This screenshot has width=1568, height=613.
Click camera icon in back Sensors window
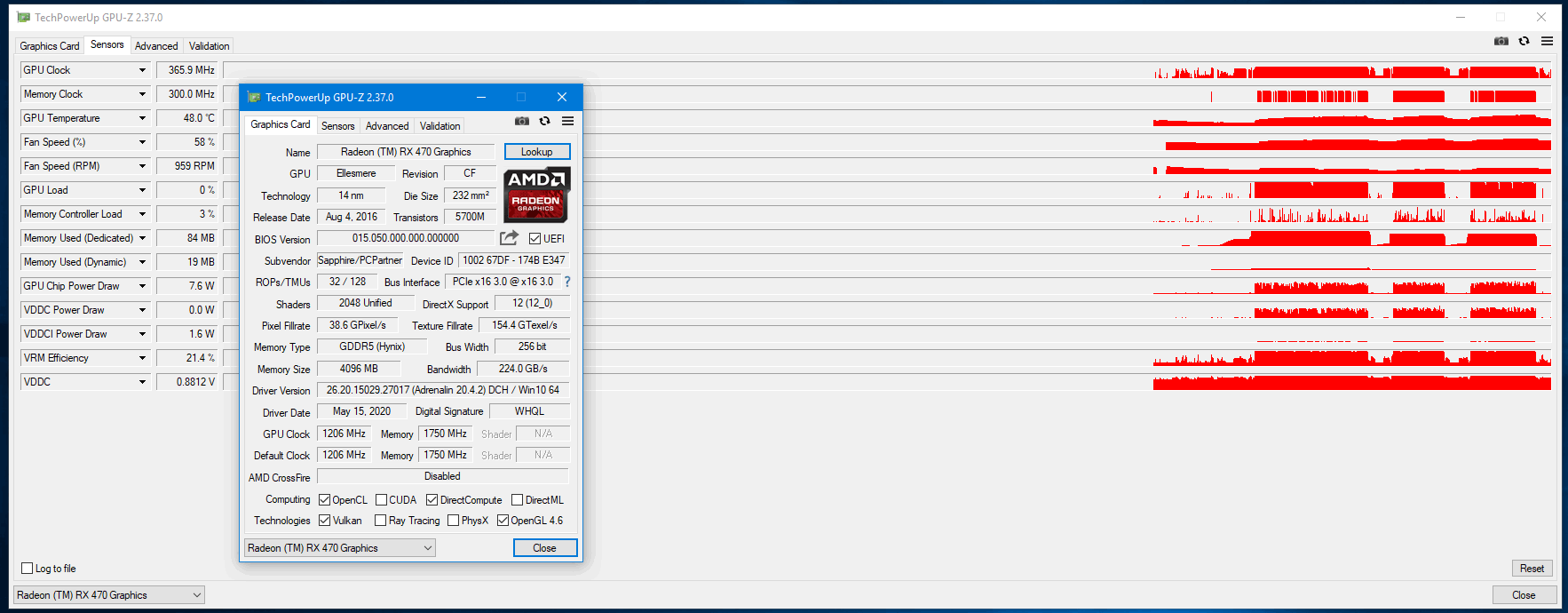coord(1501,41)
